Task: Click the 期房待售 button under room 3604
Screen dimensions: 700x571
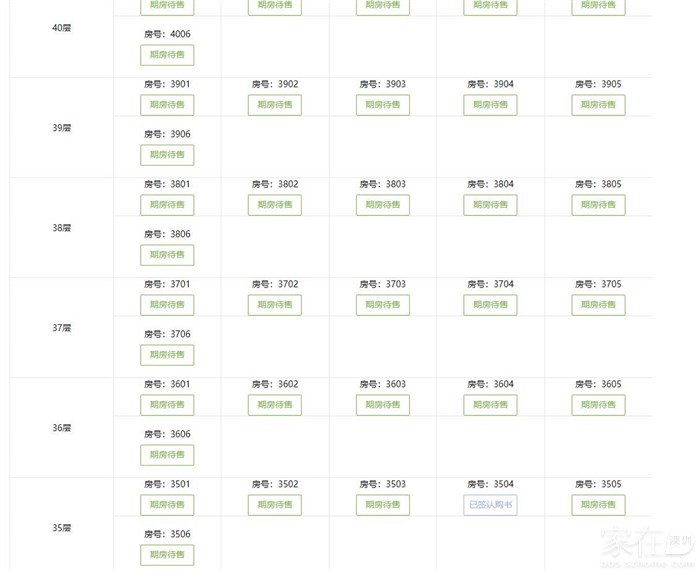Action: pos(490,405)
